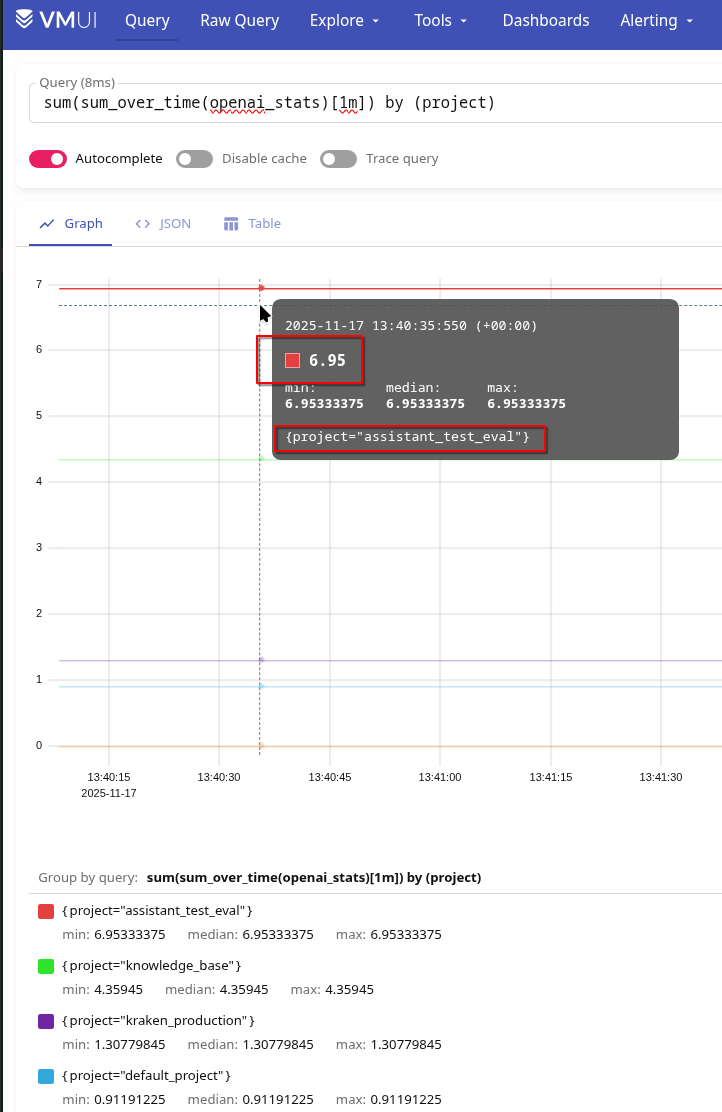Switch to the JSON tab
Image resolution: width=722 pixels, height=1112 pixels.
pyautogui.click(x=163, y=223)
